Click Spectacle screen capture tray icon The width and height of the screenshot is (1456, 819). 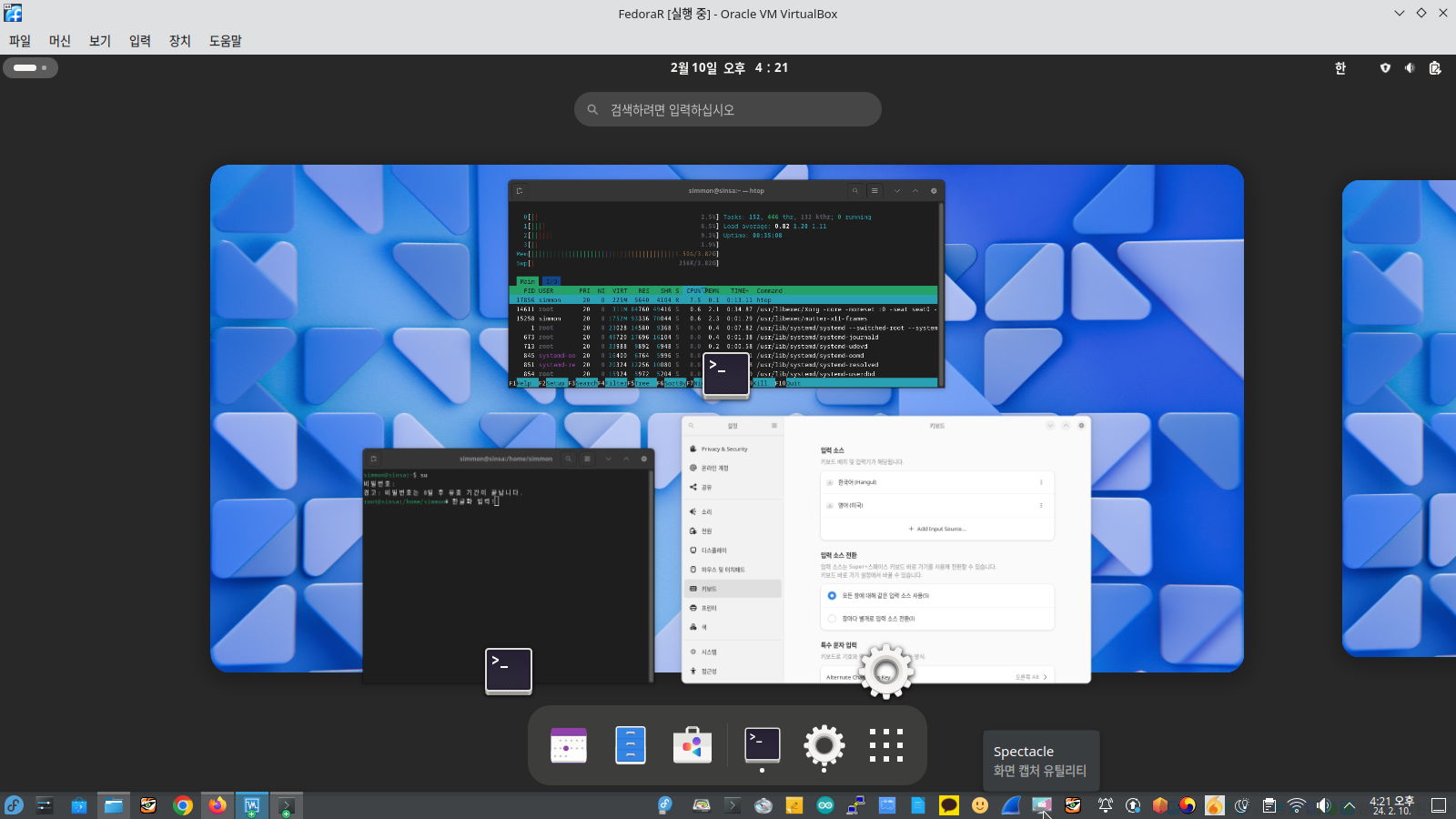[1042, 805]
